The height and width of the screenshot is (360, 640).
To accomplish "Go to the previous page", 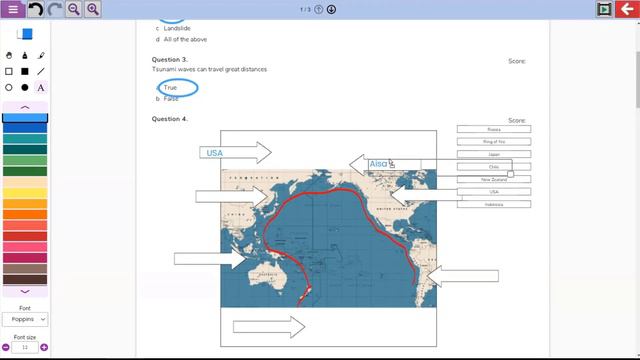I will click(x=318, y=9).
